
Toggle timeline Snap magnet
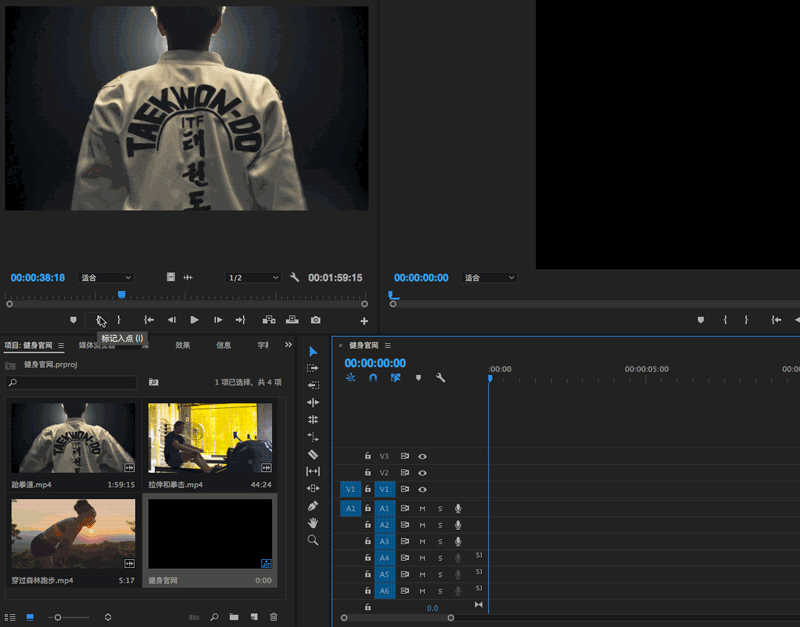click(373, 378)
